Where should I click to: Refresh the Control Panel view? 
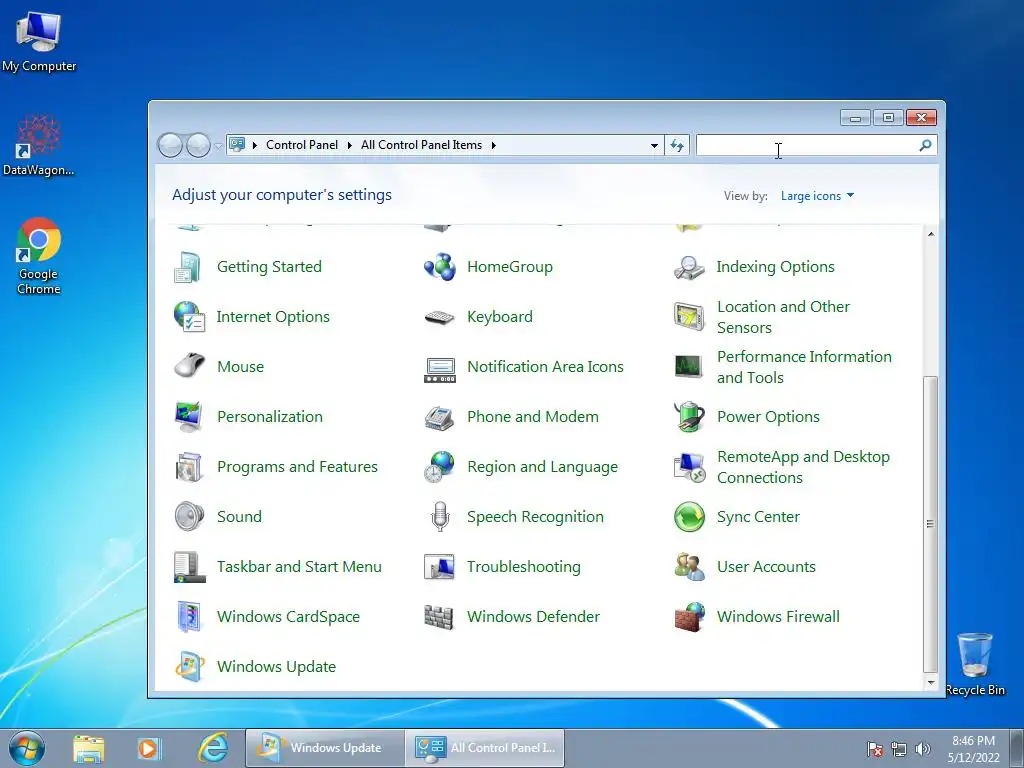click(677, 146)
